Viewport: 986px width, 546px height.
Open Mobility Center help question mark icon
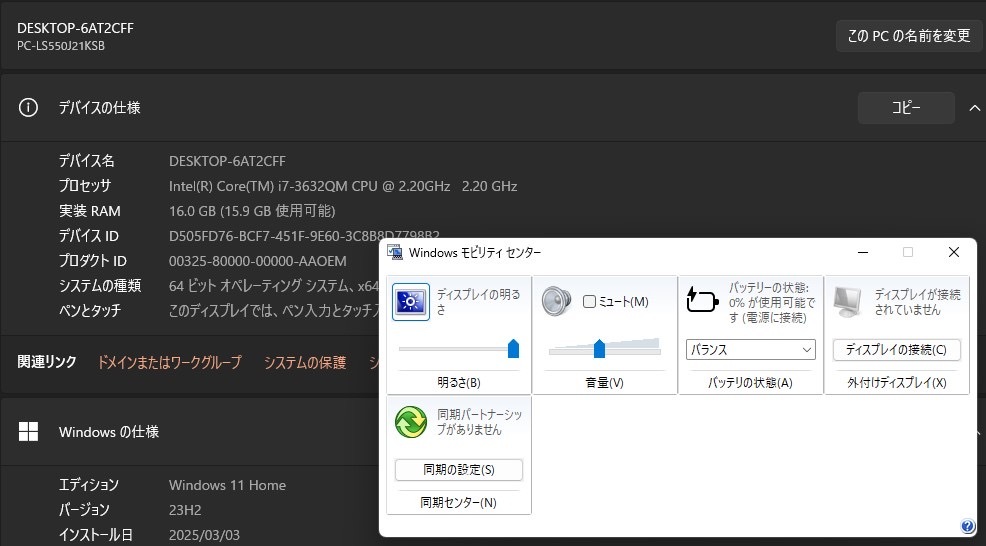[967, 526]
